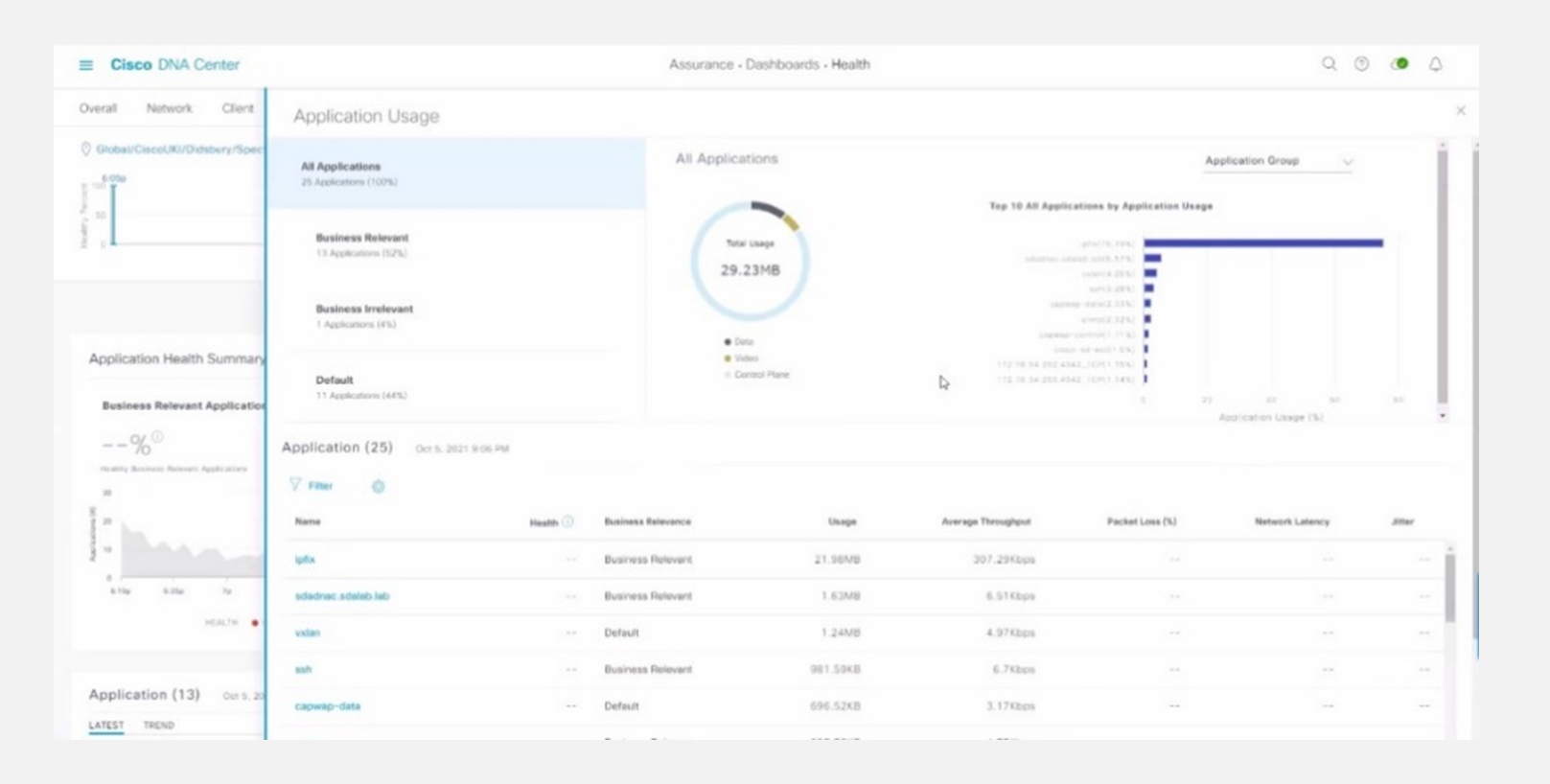Switch to the LATEST tab

point(106,726)
